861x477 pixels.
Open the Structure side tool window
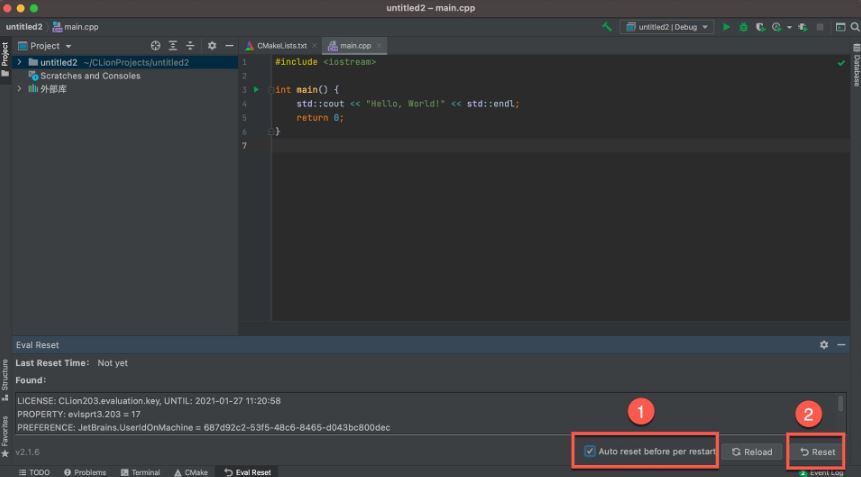[5, 380]
